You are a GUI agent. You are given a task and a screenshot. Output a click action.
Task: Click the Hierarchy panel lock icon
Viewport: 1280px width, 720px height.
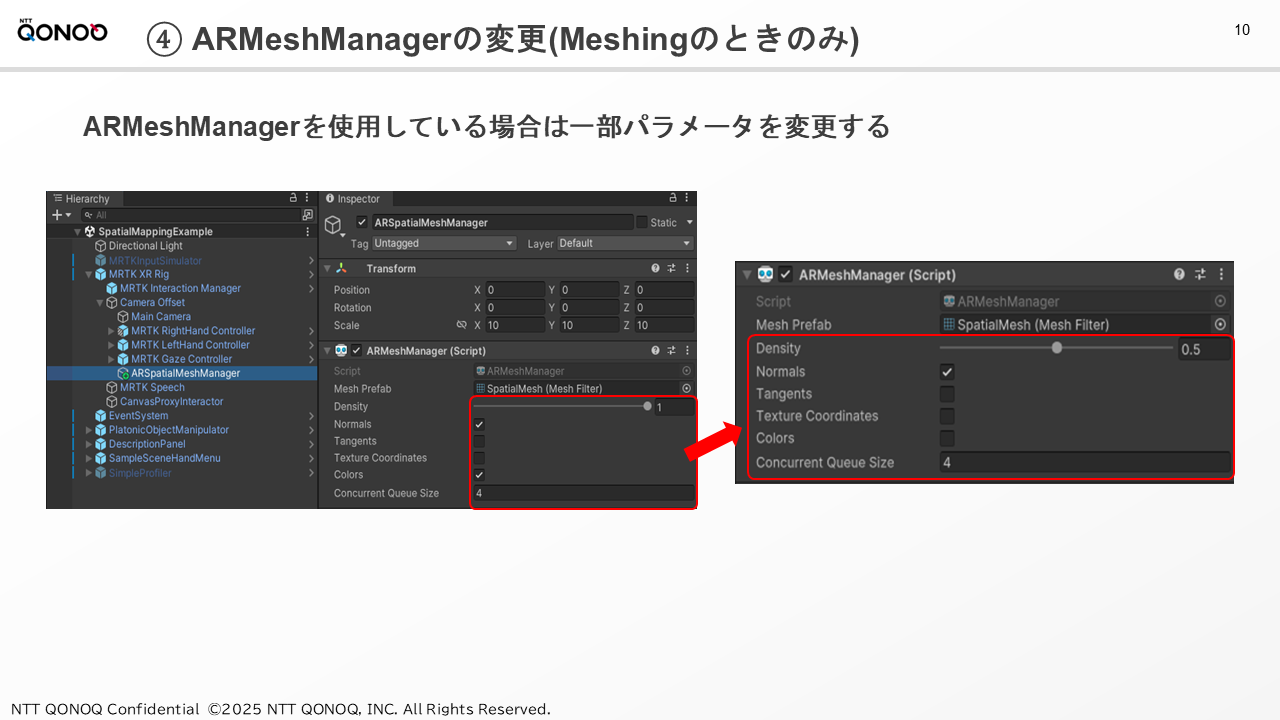[293, 198]
